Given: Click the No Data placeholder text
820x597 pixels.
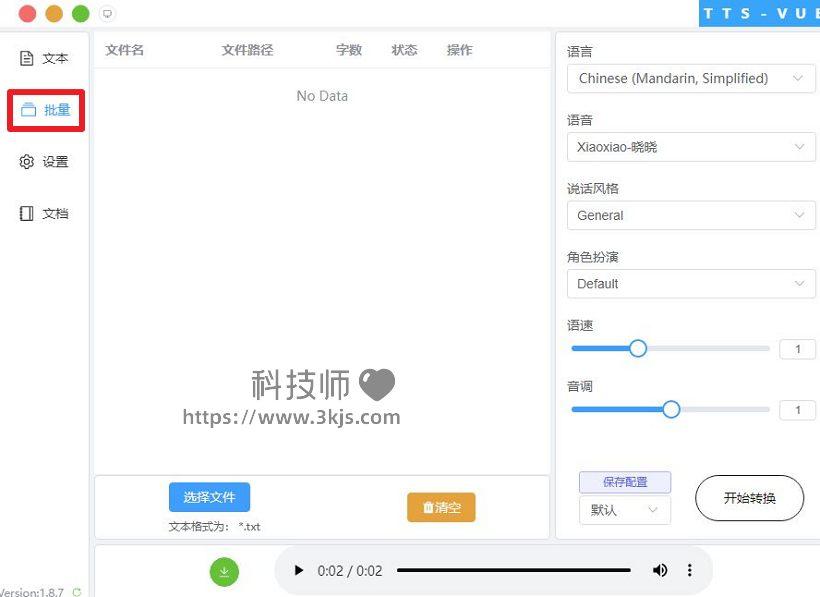Looking at the screenshot, I should point(322,96).
